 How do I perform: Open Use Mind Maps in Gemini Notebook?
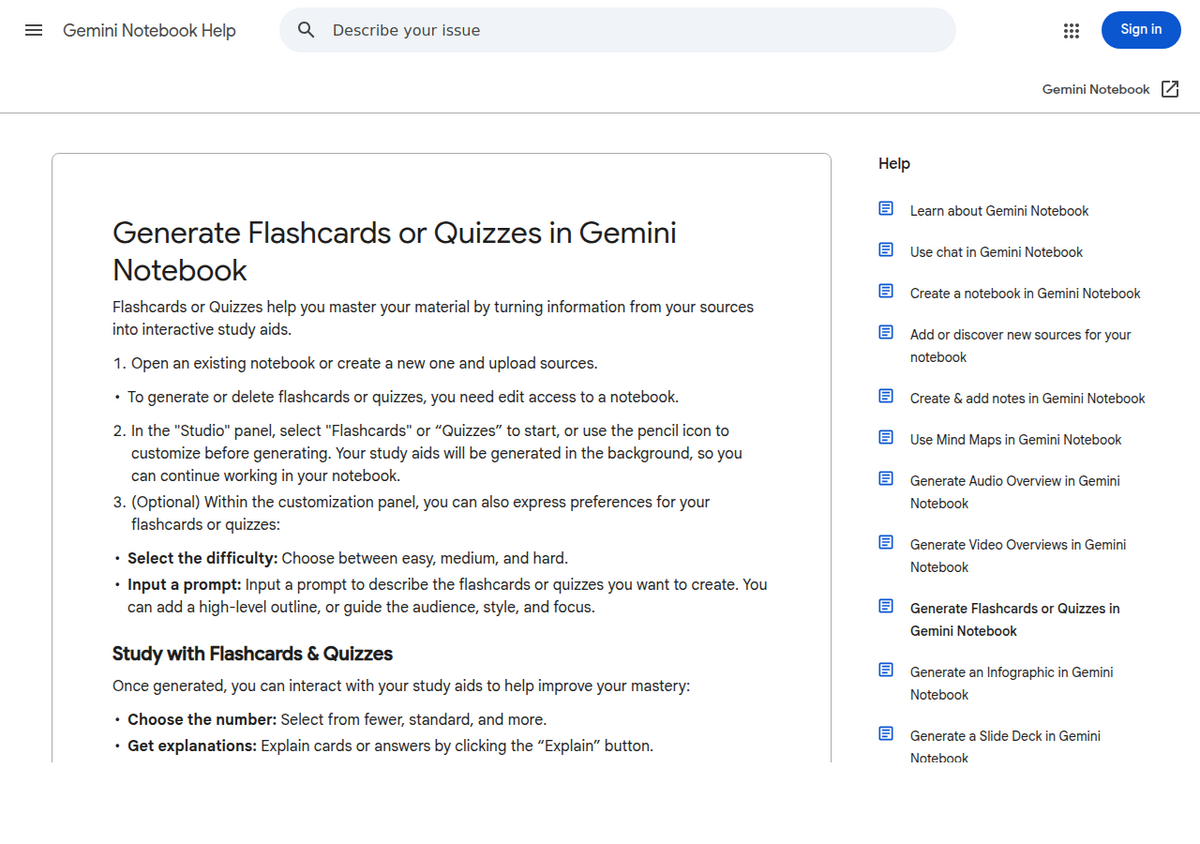[x=1015, y=439]
